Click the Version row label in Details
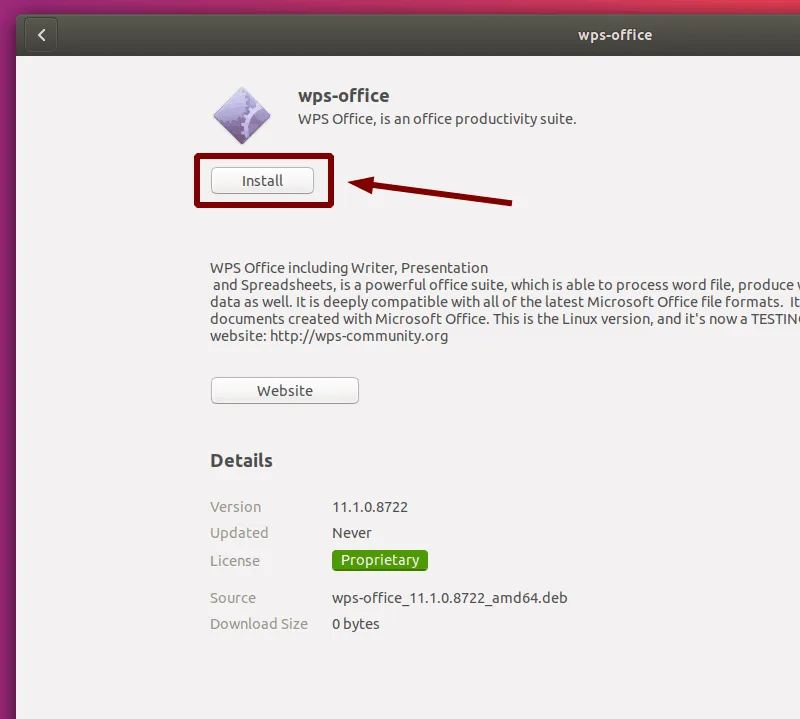The height and width of the screenshot is (719, 800). [x=235, y=506]
